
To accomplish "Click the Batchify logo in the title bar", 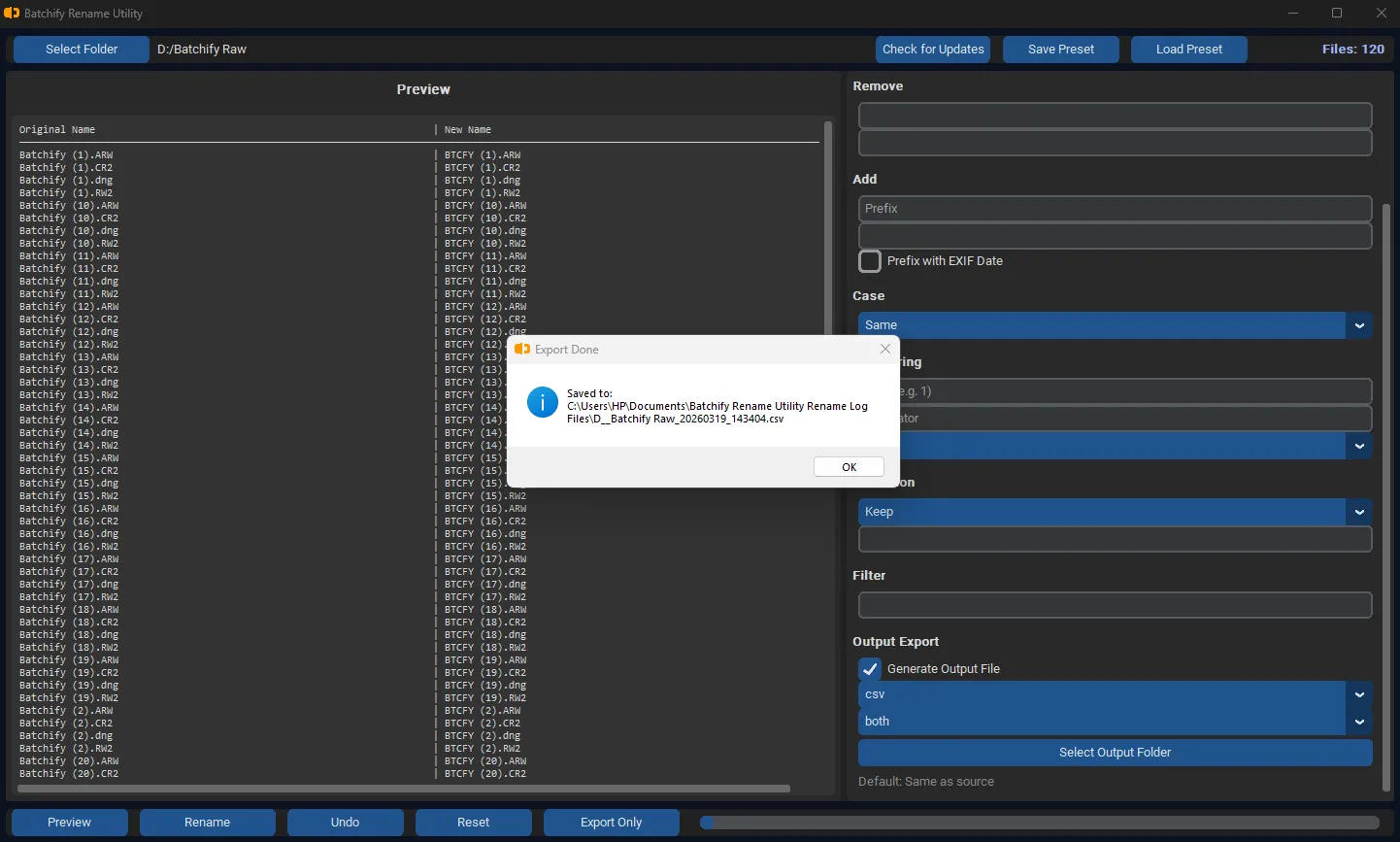I will tap(13, 14).
